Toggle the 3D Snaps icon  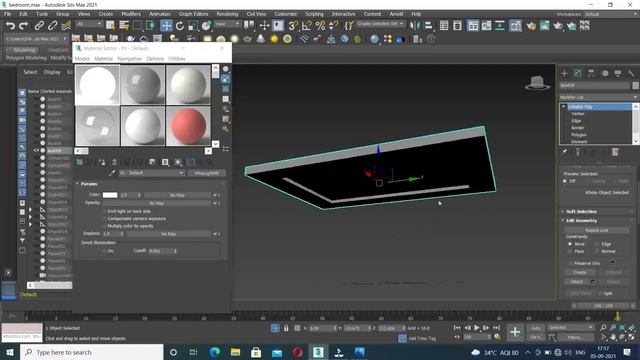point(293,26)
